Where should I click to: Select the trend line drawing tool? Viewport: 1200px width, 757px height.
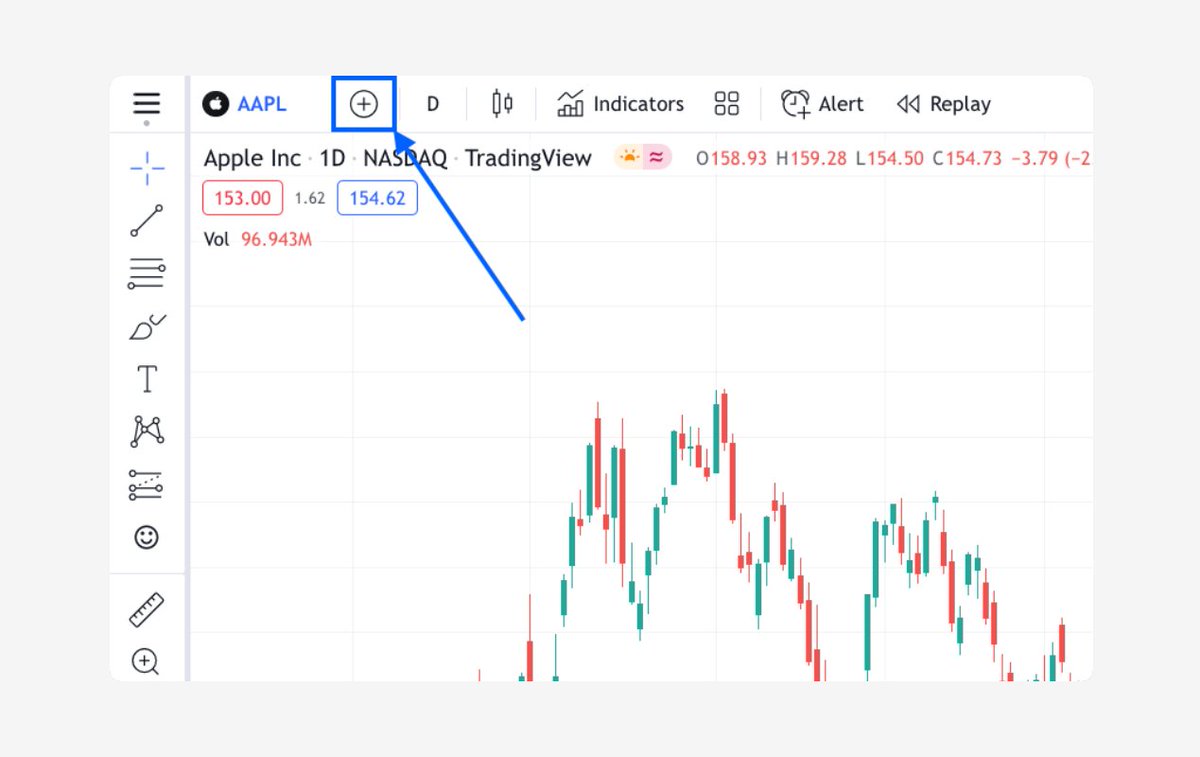click(147, 221)
